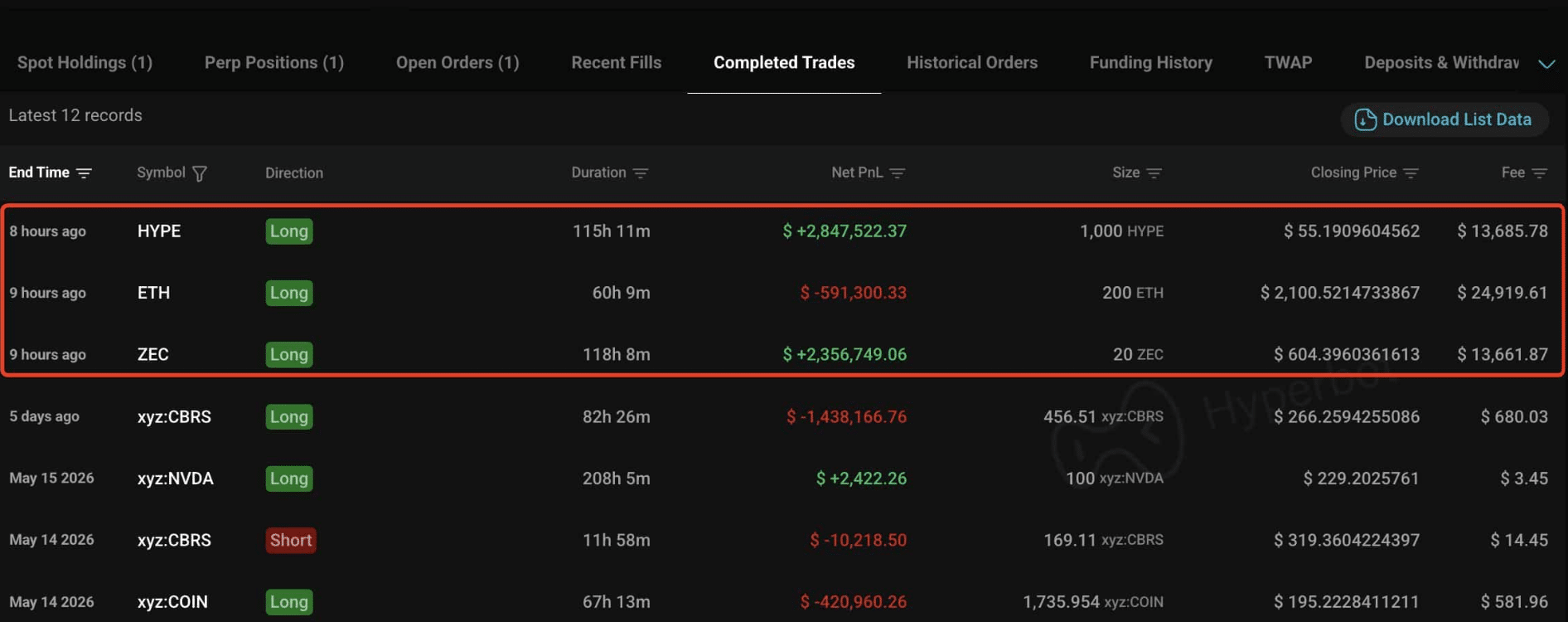Click Download List Data button
This screenshot has width=1568, height=622.
point(1445,119)
